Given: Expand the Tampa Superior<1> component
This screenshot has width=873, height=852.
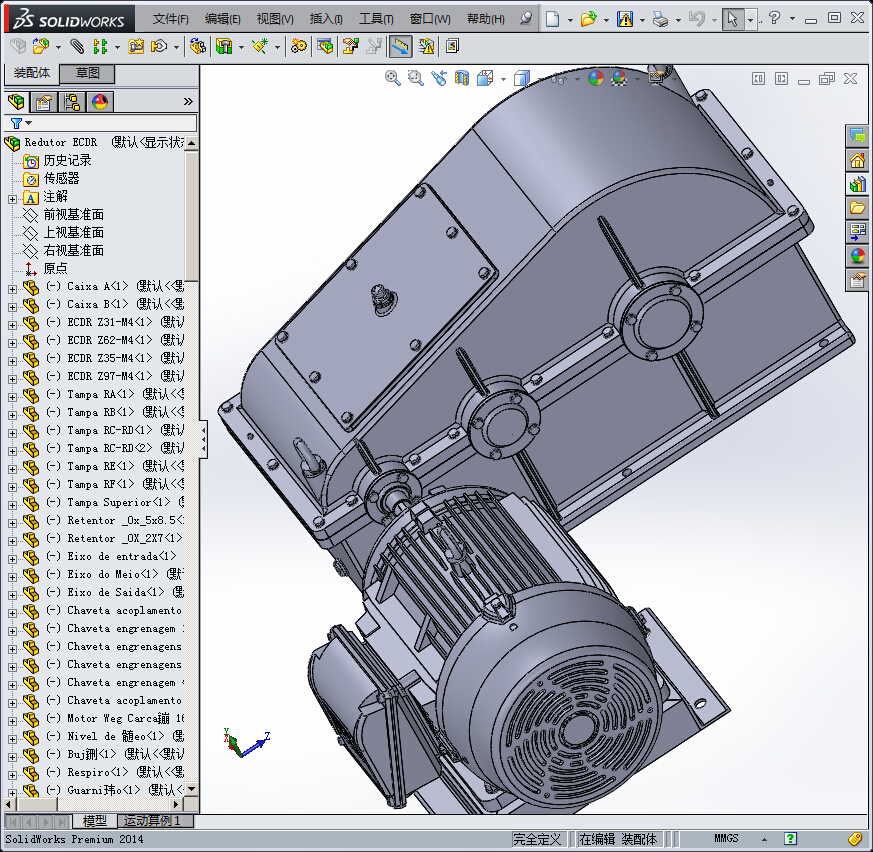Looking at the screenshot, I should [x=12, y=503].
